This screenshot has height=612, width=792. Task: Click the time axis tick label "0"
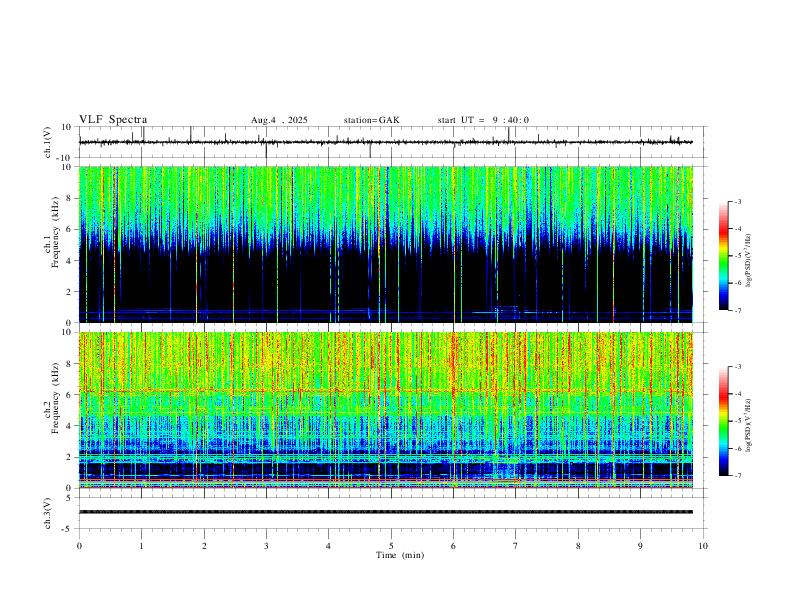point(79,546)
